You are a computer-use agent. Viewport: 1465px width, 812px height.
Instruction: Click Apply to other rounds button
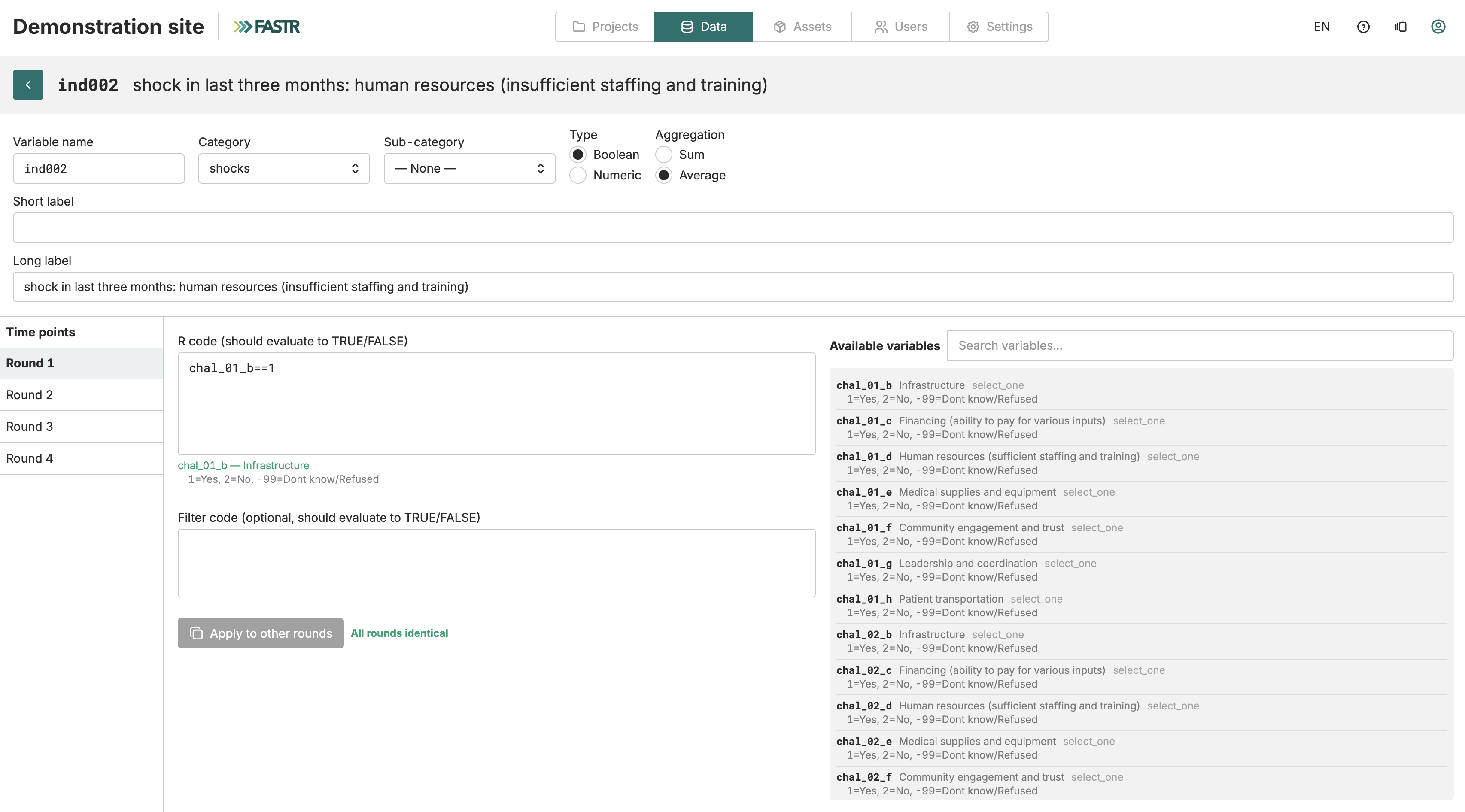261,633
